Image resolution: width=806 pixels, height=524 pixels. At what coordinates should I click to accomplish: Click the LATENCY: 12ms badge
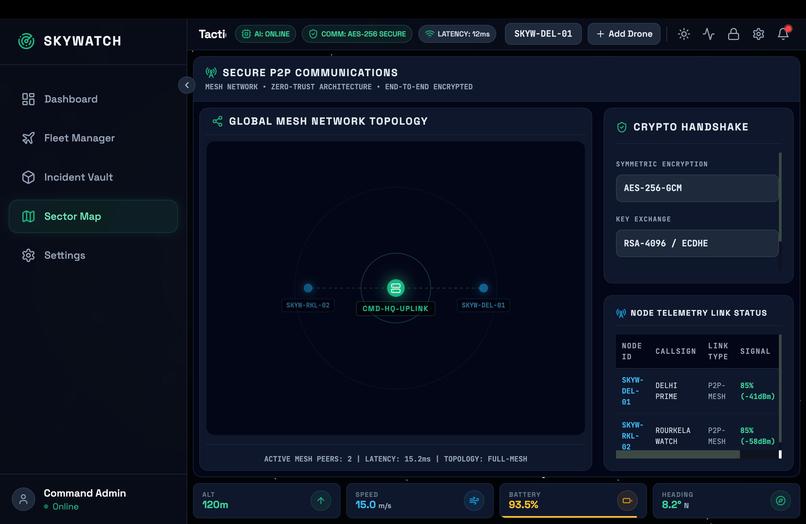(457, 34)
